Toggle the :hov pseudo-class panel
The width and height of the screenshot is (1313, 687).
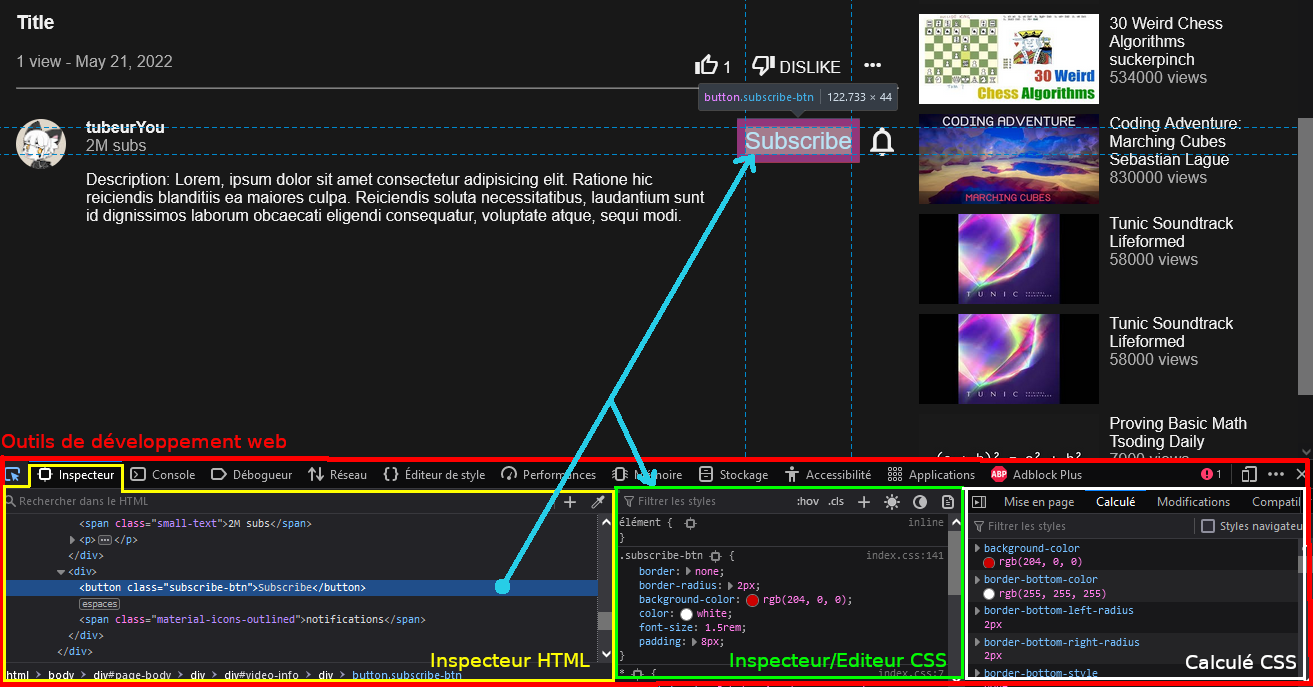[x=807, y=501]
